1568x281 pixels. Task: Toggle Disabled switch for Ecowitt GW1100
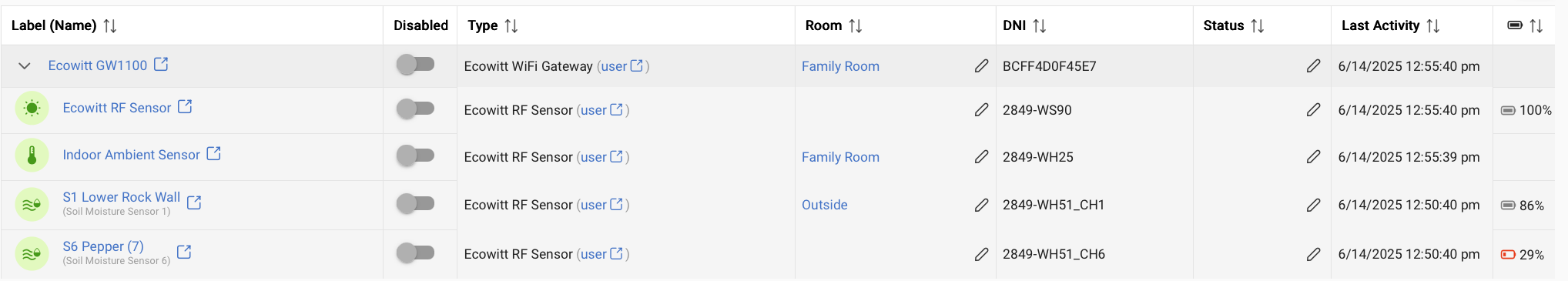[x=416, y=65]
